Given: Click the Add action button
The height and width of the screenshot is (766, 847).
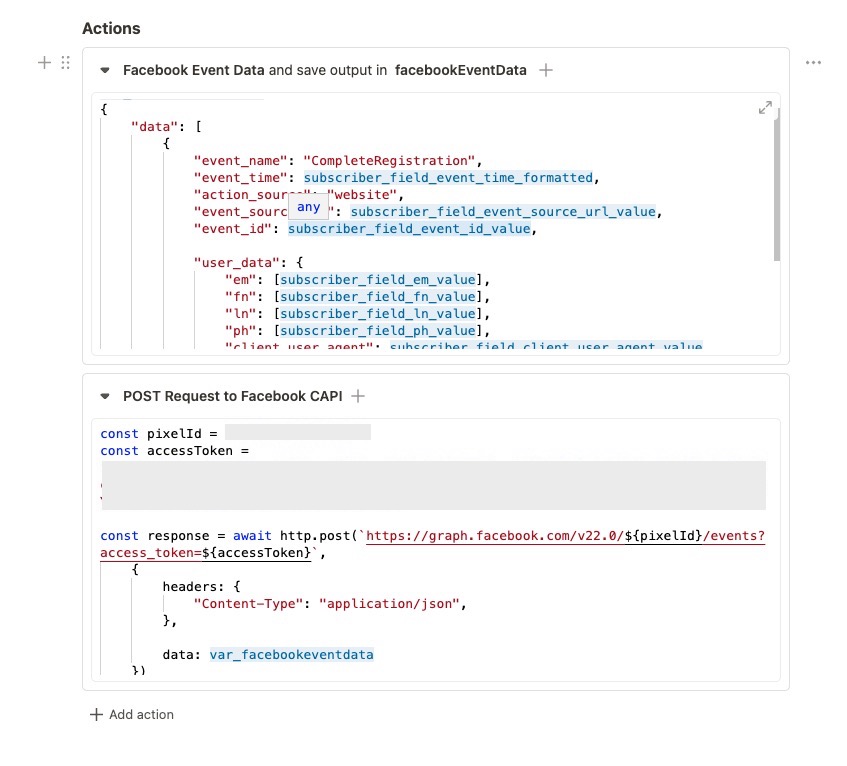Looking at the screenshot, I should [132, 714].
